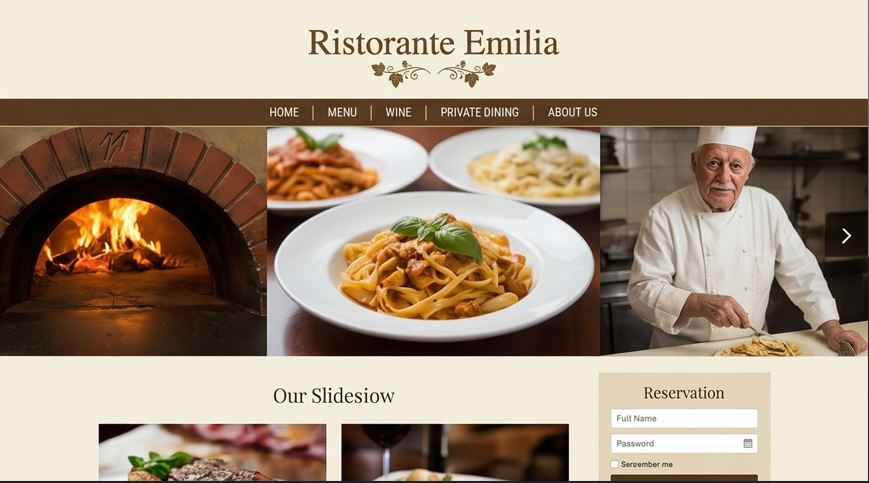Open calendar picker in Password field
Viewport: 869px width, 483px height.
[748, 444]
